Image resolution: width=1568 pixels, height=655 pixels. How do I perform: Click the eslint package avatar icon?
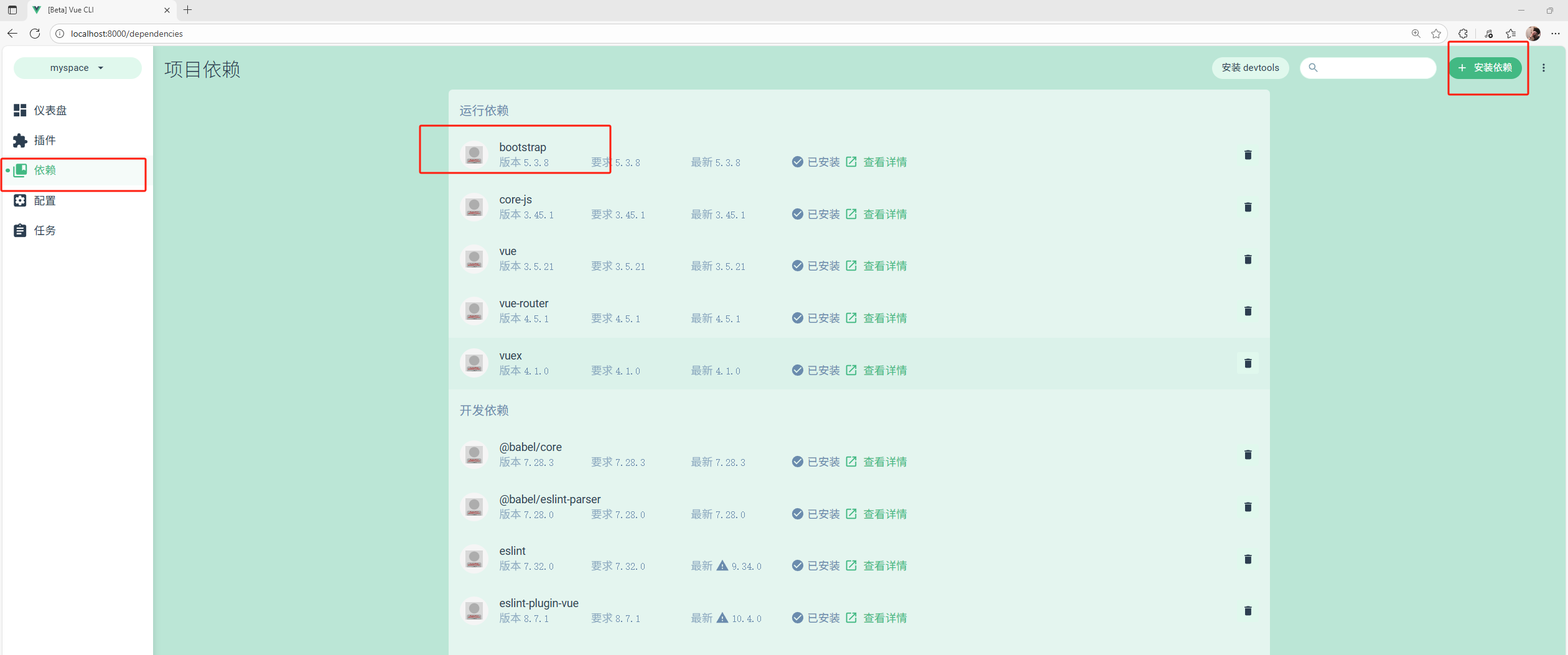click(x=474, y=559)
